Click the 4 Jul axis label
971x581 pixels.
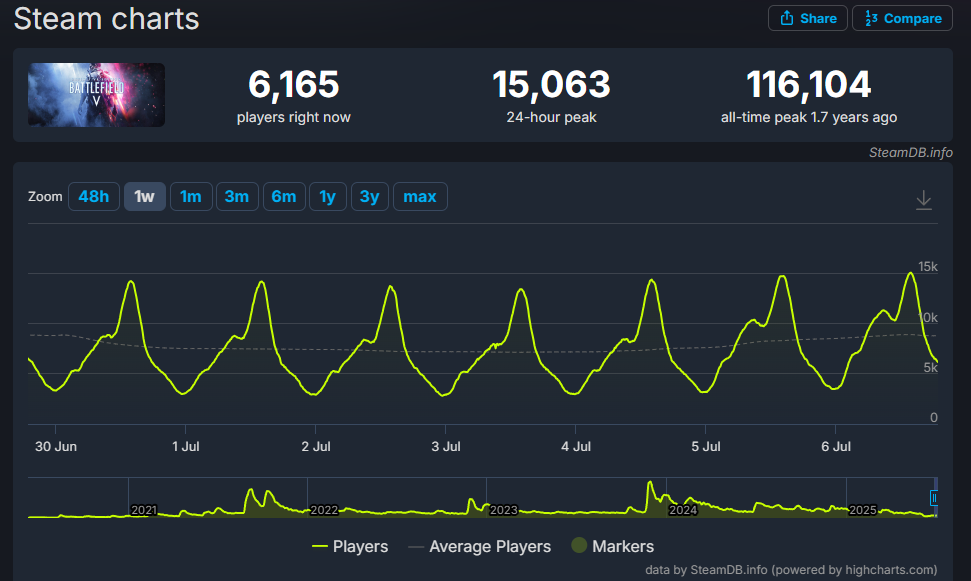576,446
